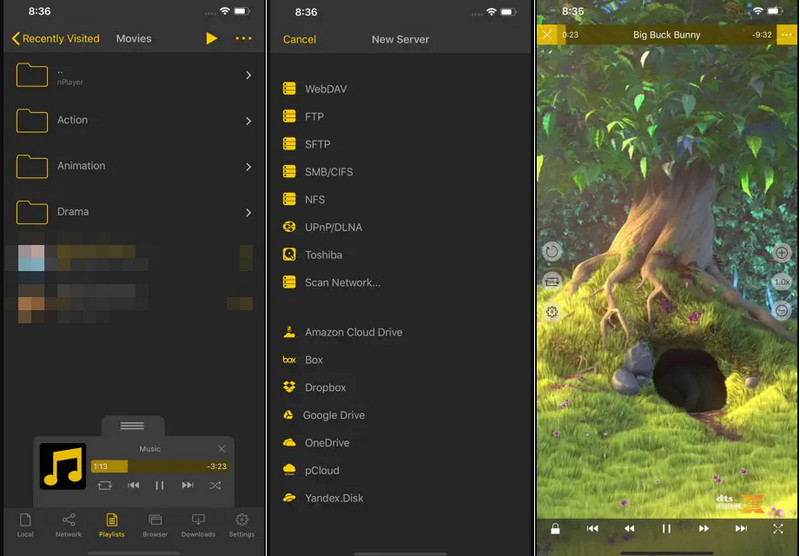Tap the yellow play button in Movies header

pos(211,38)
